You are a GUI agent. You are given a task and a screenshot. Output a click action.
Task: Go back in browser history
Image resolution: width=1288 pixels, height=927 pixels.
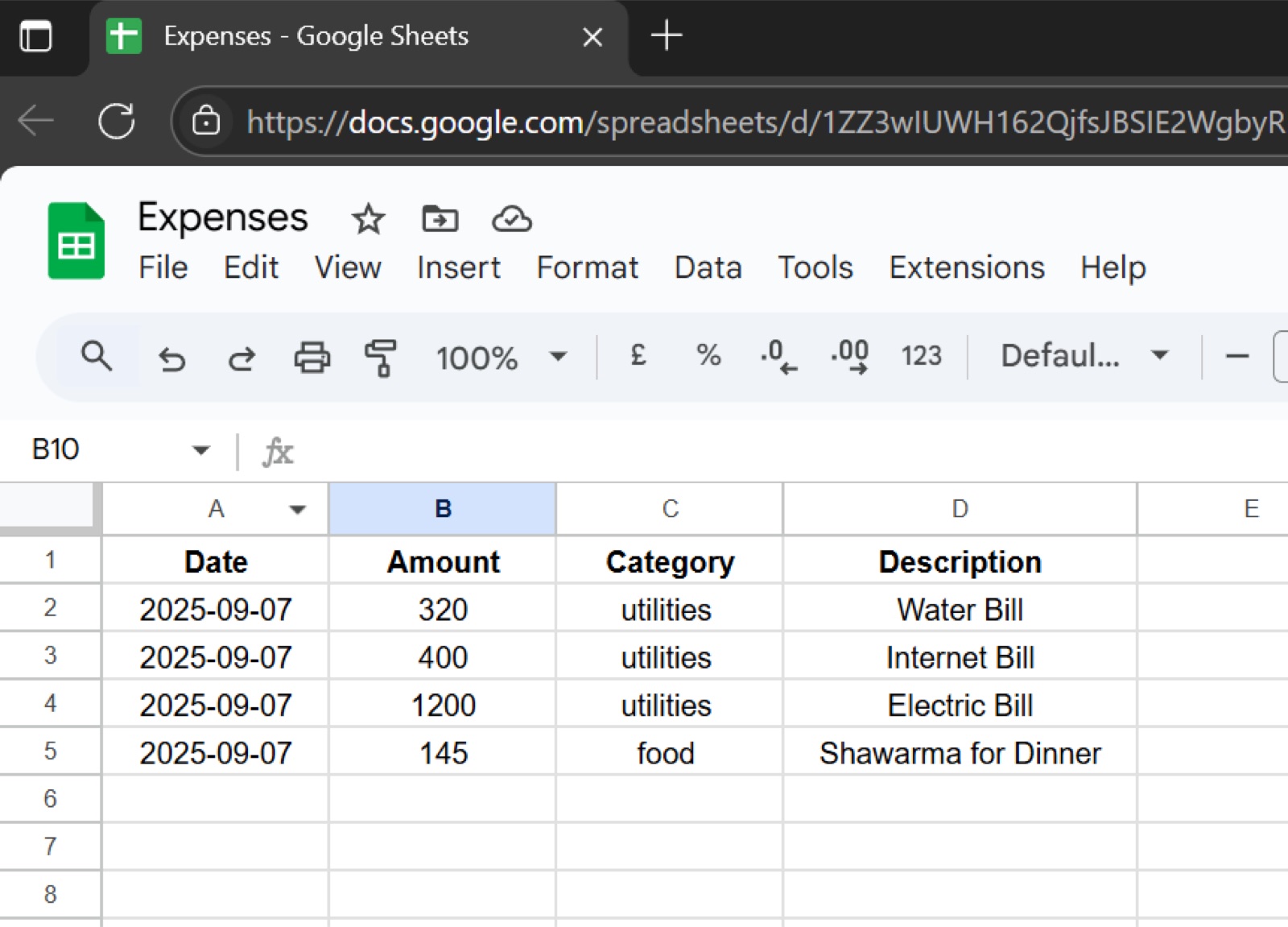point(36,122)
